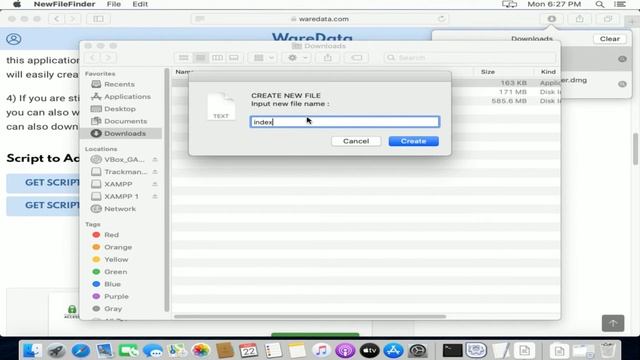Screen dimensions: 640x360
Task: Go forward in Finder window
Action: [x=108, y=58]
